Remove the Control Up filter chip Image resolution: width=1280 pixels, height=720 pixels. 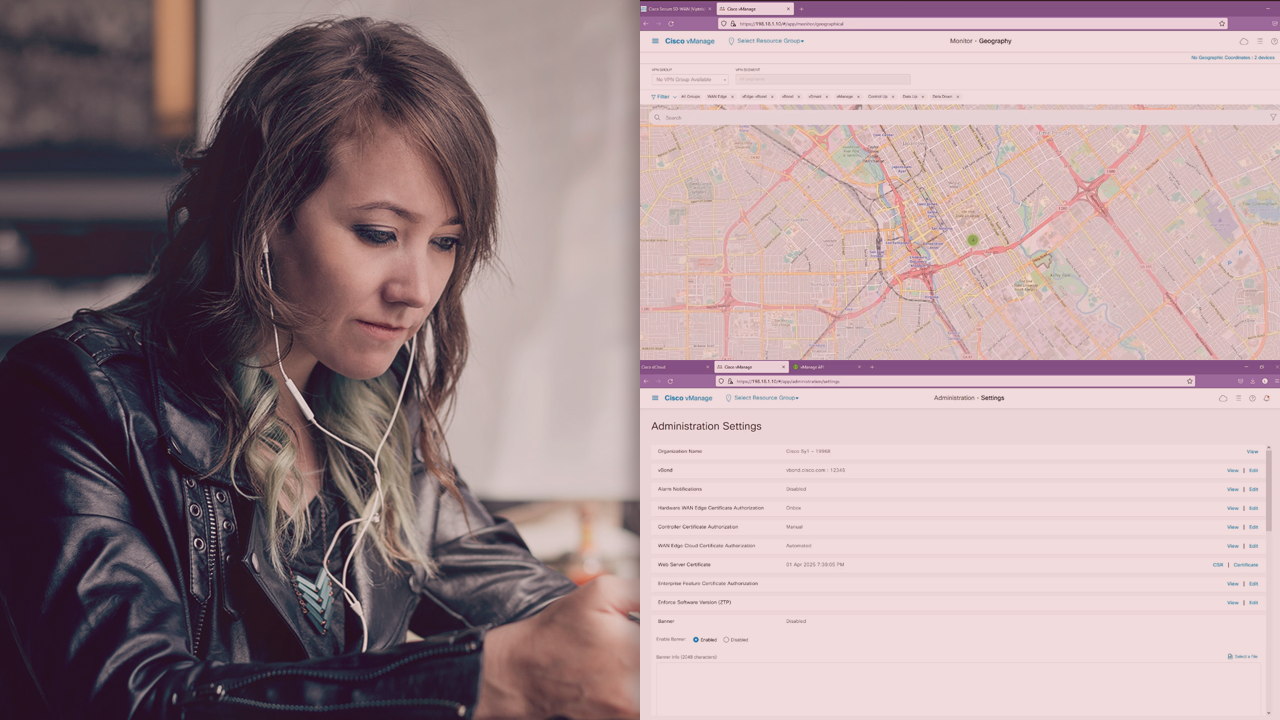coord(893,97)
